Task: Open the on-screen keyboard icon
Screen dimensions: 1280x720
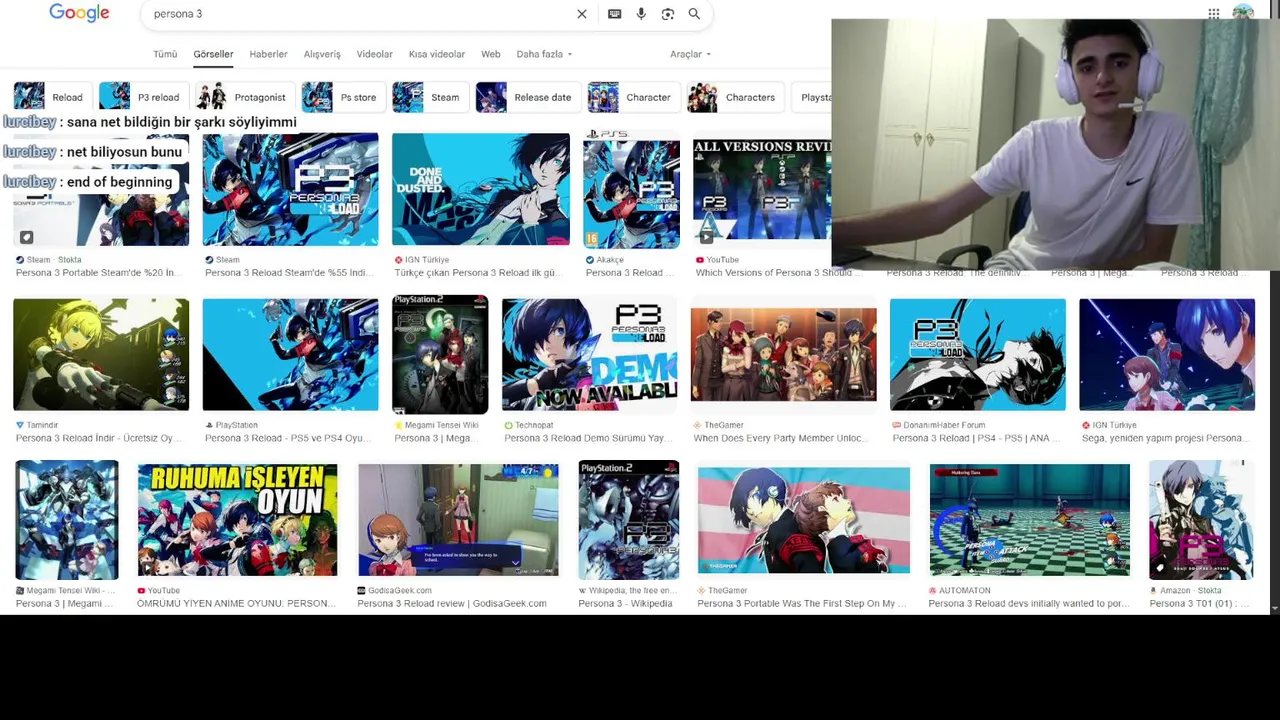Action: tap(614, 14)
